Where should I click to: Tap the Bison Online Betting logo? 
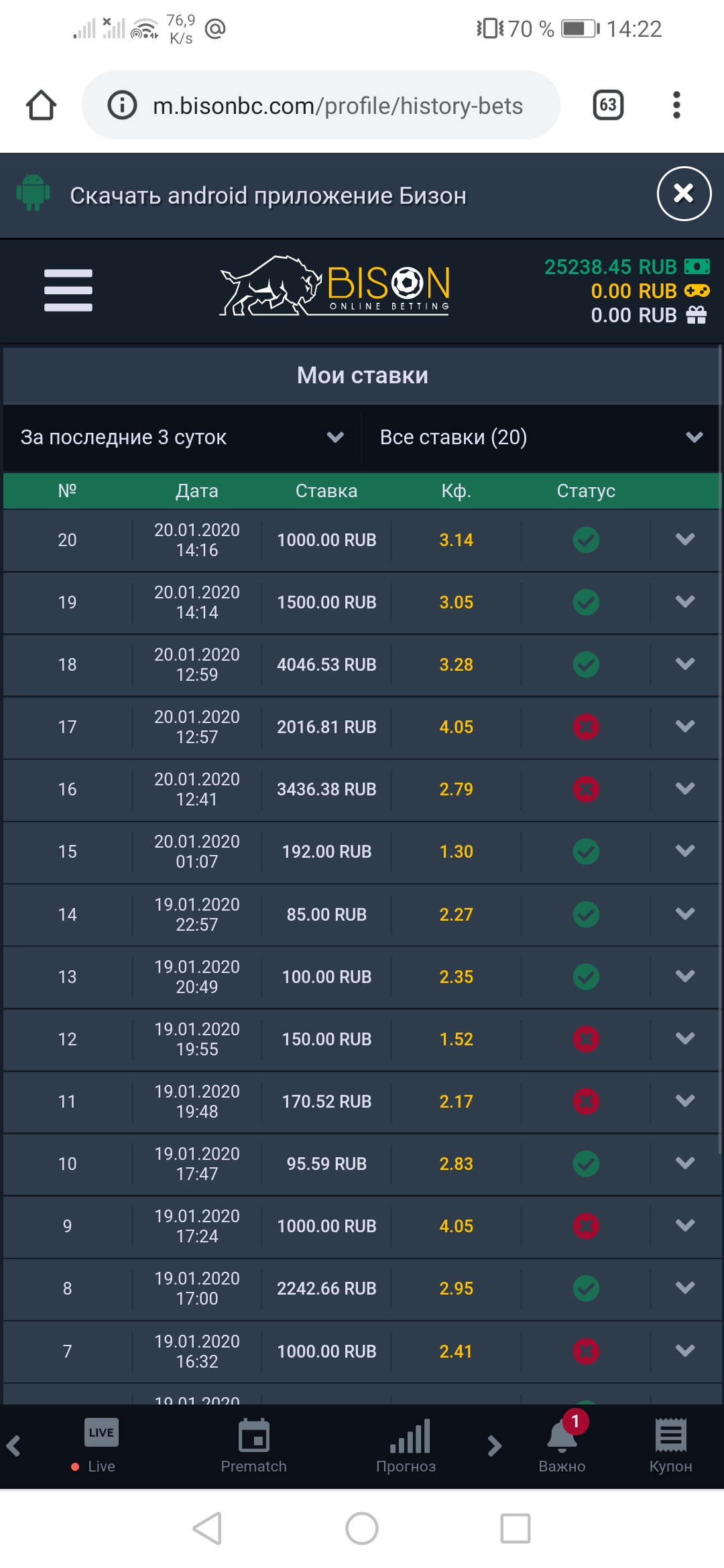pyautogui.click(x=335, y=286)
